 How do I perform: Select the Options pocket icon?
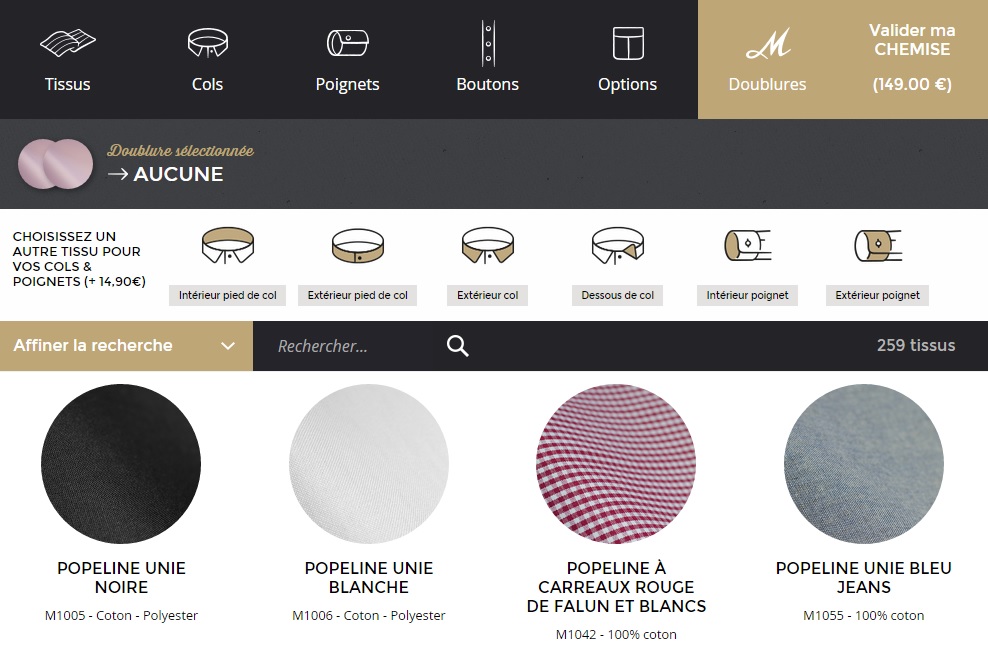(627, 44)
